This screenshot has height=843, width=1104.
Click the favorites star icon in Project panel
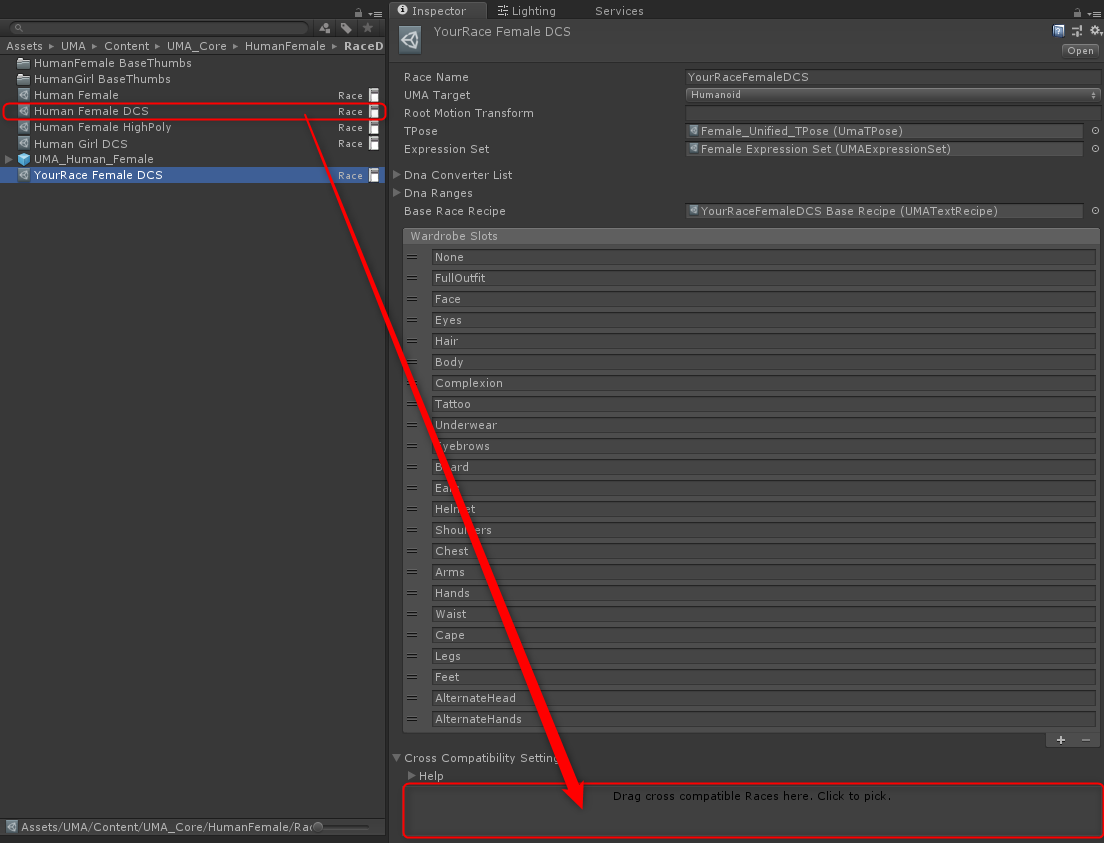(x=367, y=28)
